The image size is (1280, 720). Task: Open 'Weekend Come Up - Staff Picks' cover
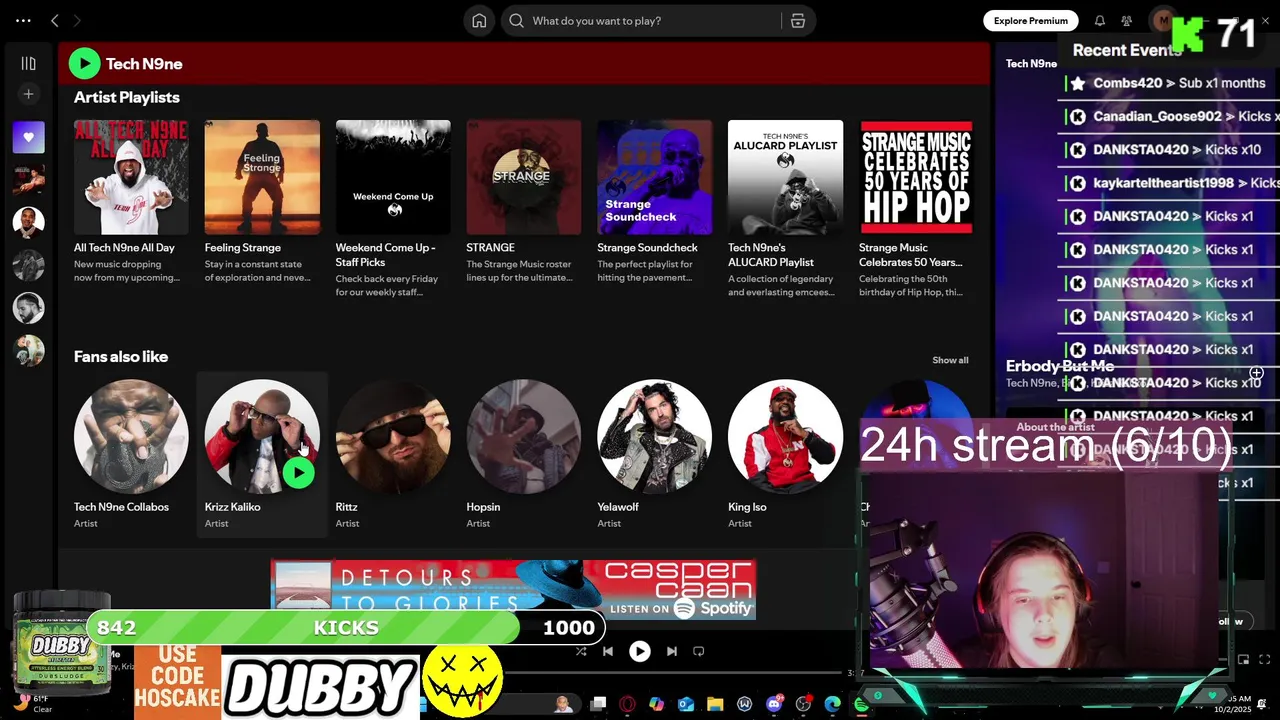point(393,177)
